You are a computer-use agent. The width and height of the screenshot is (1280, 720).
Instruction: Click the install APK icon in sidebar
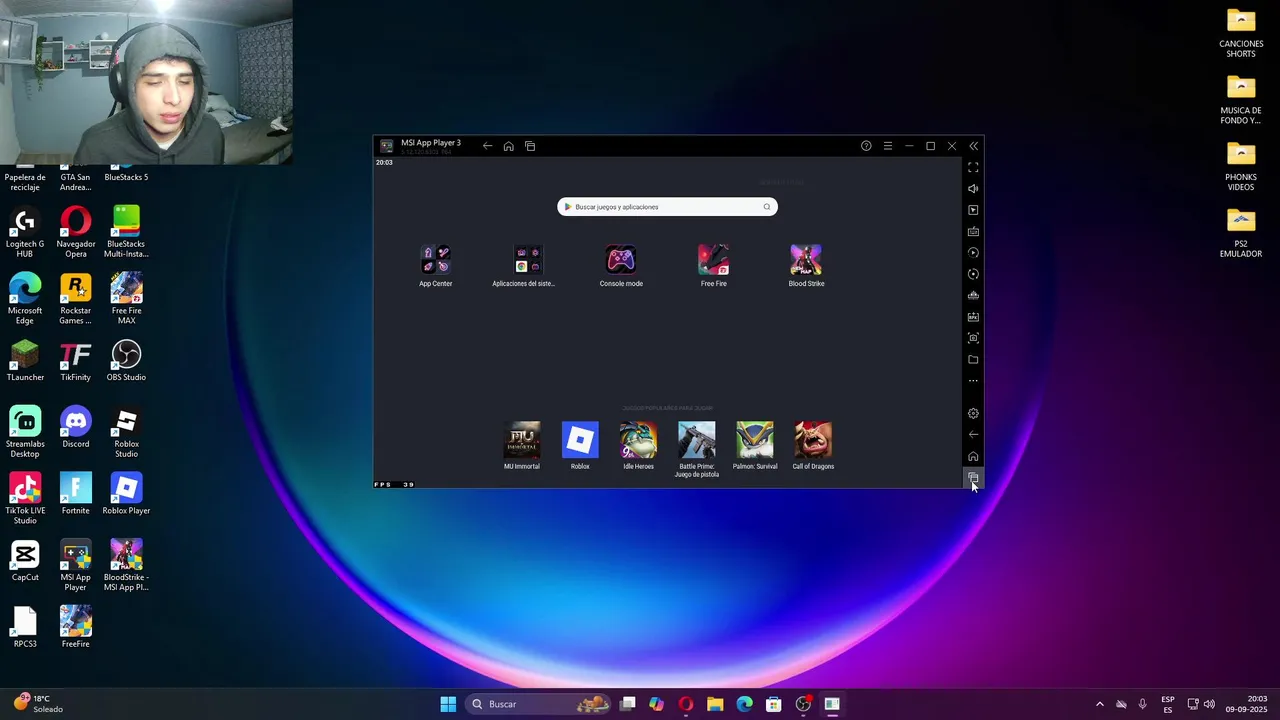[973, 317]
